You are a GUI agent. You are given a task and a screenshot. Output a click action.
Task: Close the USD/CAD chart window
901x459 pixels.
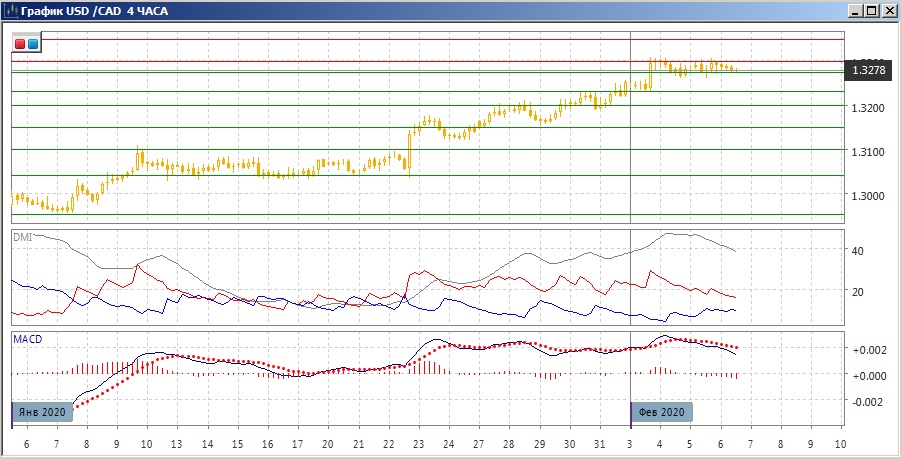pyautogui.click(x=888, y=10)
